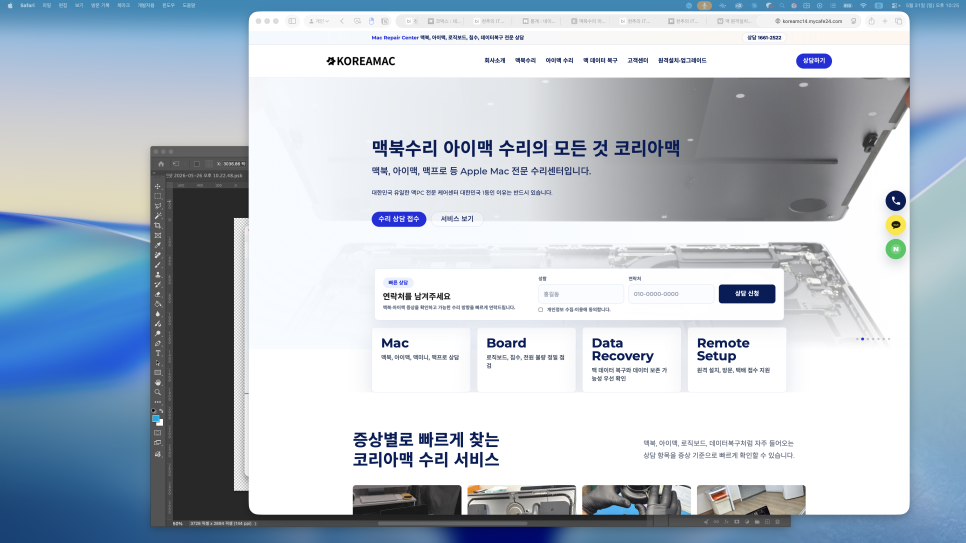Click the 서비스 보기 button

click(457, 219)
